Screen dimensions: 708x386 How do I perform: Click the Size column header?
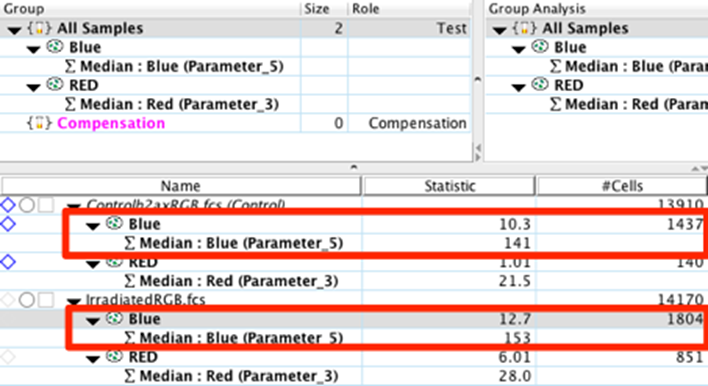[324, 9]
